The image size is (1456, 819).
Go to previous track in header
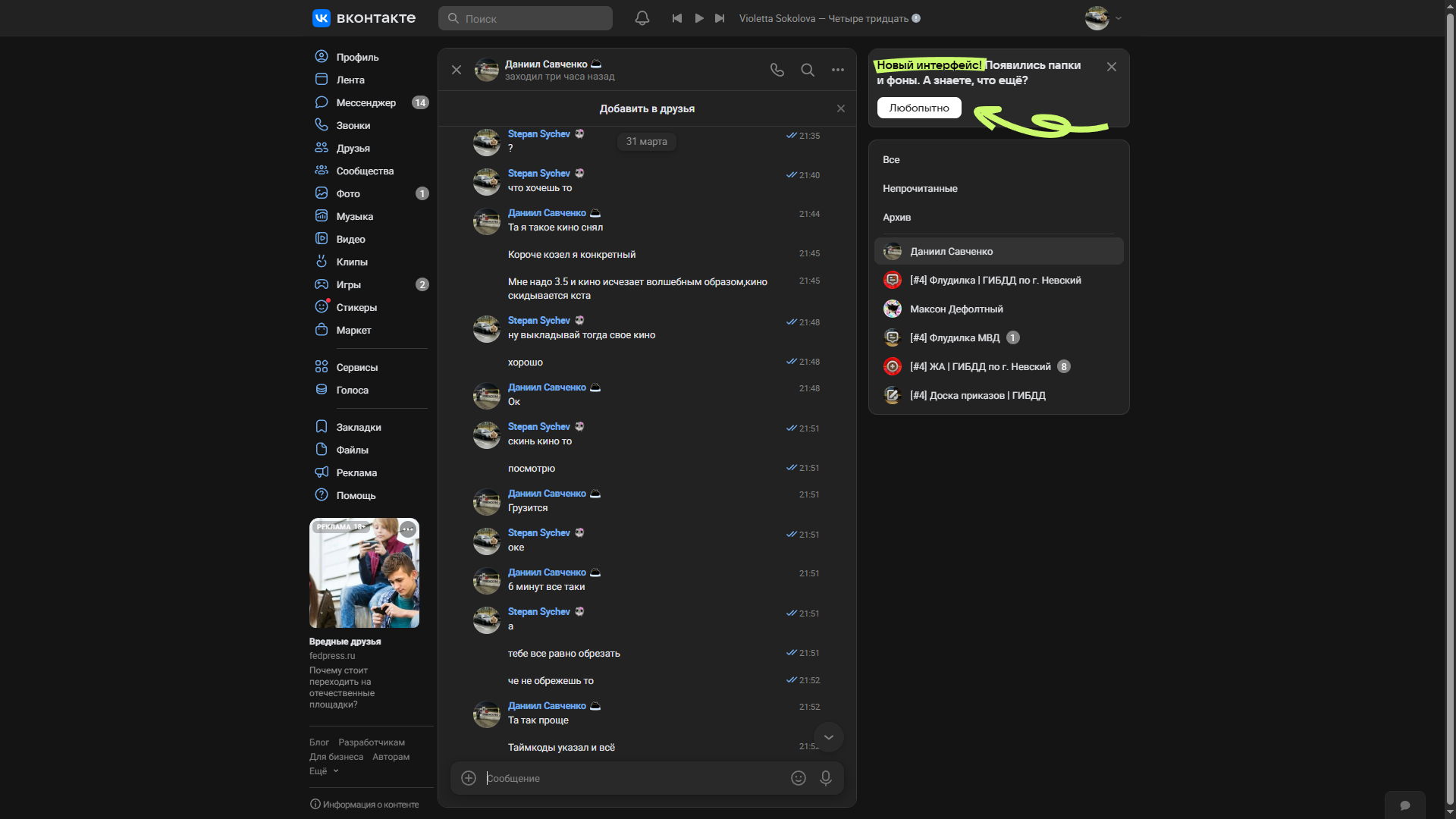coord(677,18)
